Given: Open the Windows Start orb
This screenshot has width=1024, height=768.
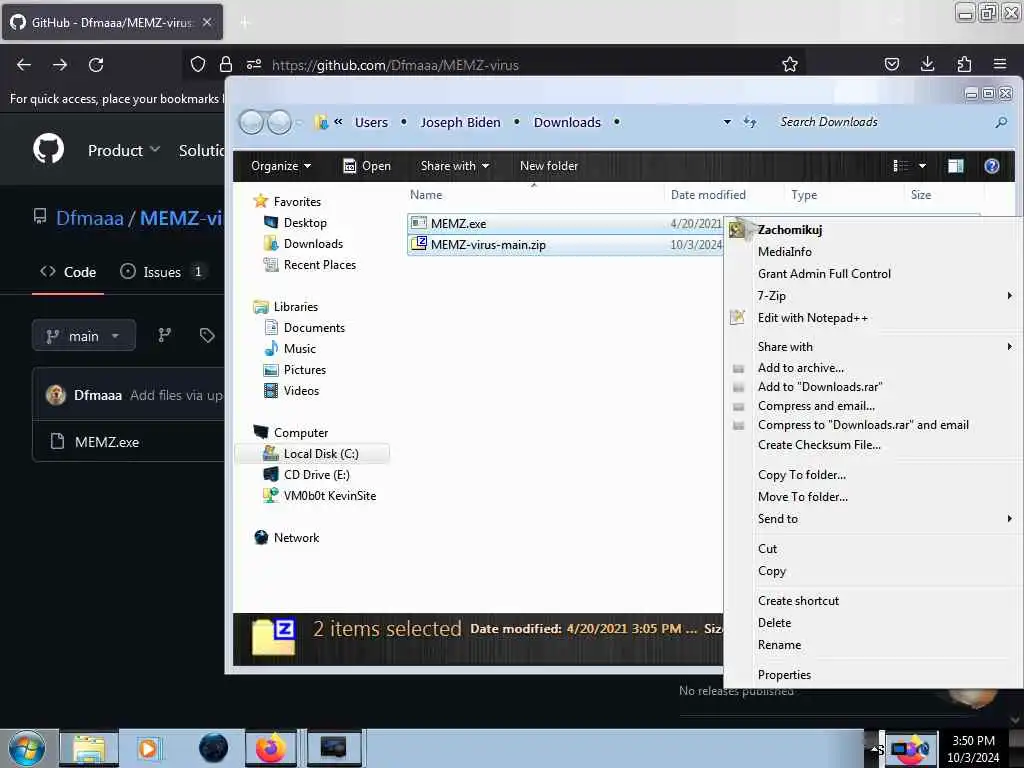Looking at the screenshot, I should (27, 748).
